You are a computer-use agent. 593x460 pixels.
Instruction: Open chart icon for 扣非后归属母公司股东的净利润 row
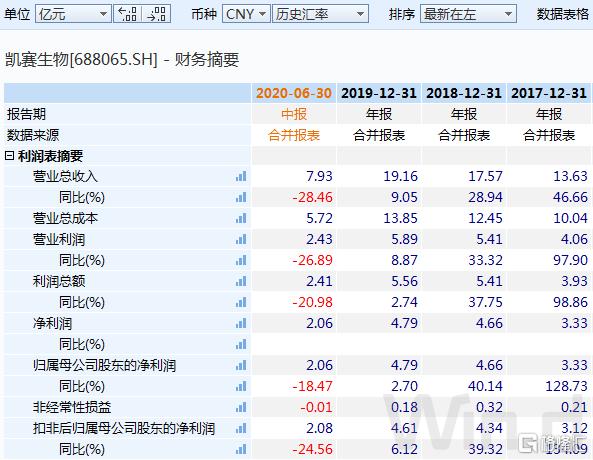pos(241,428)
